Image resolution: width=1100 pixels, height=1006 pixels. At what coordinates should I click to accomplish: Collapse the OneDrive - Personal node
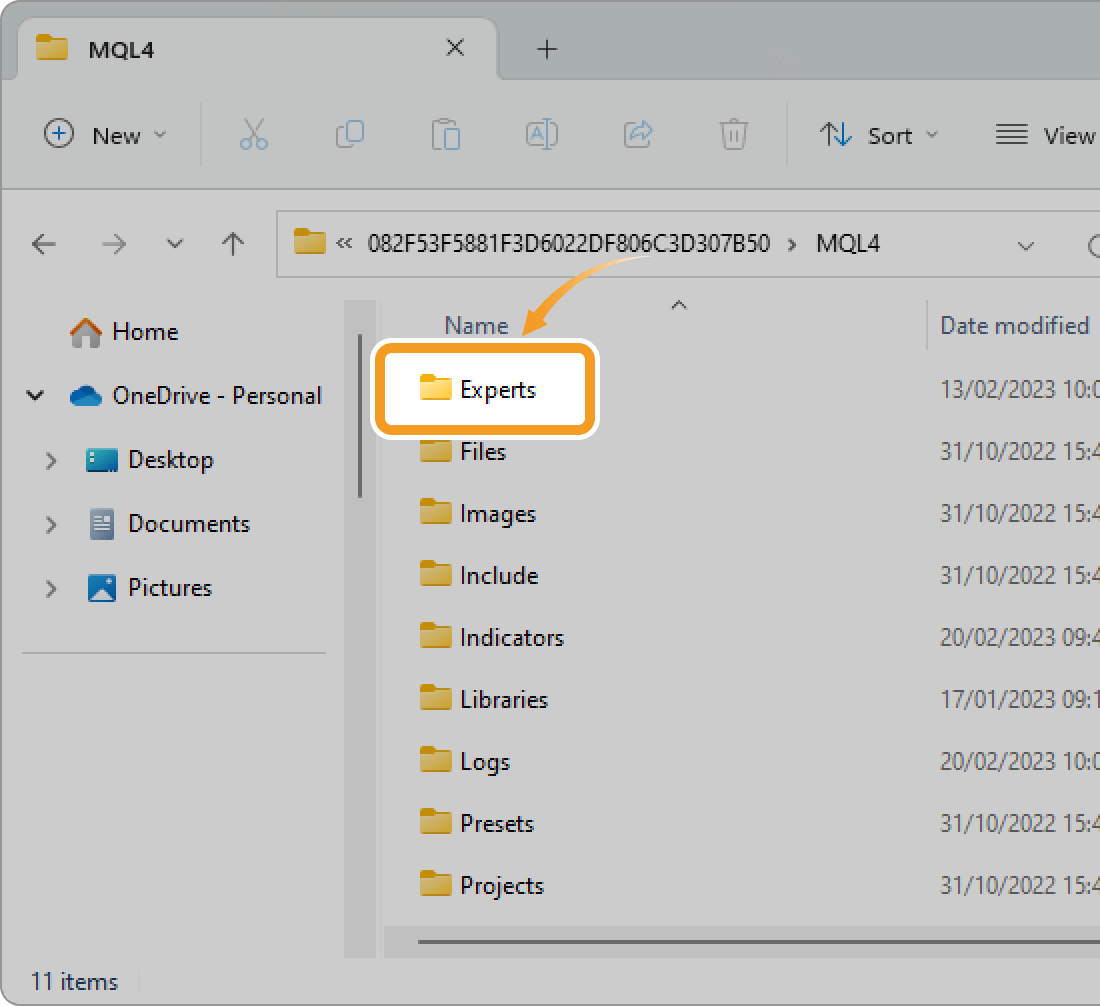[x=36, y=396]
